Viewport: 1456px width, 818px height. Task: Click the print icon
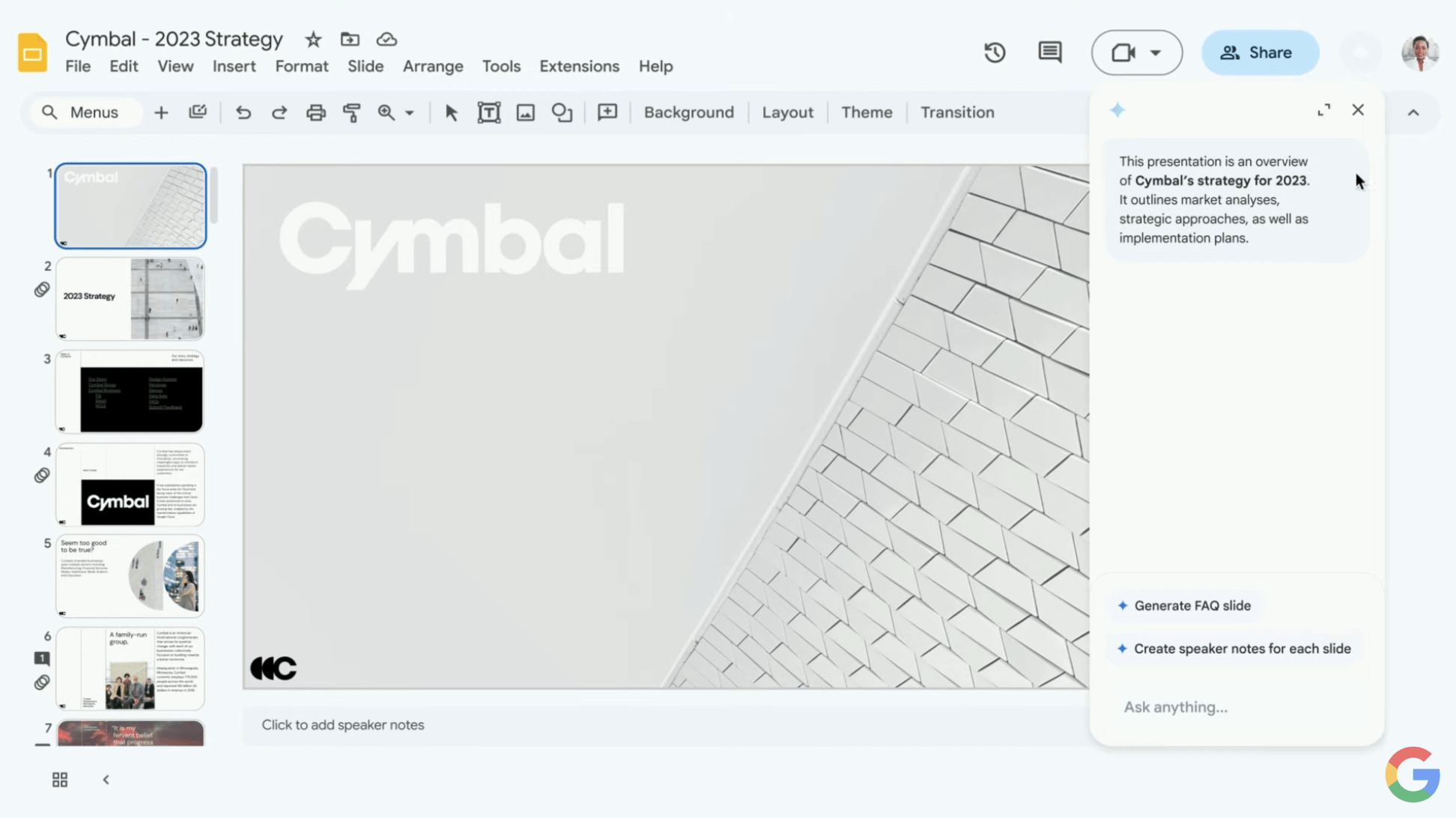point(315,112)
